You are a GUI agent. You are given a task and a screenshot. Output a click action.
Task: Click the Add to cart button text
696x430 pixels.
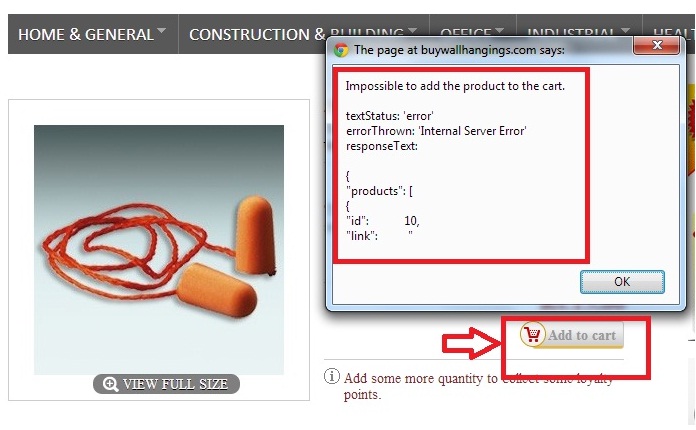click(582, 335)
